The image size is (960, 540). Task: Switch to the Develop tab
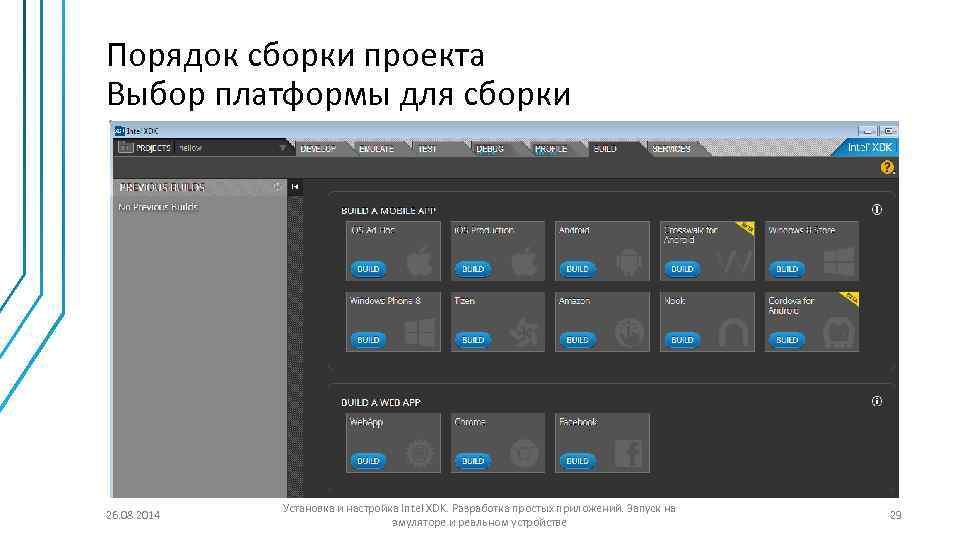[318, 148]
